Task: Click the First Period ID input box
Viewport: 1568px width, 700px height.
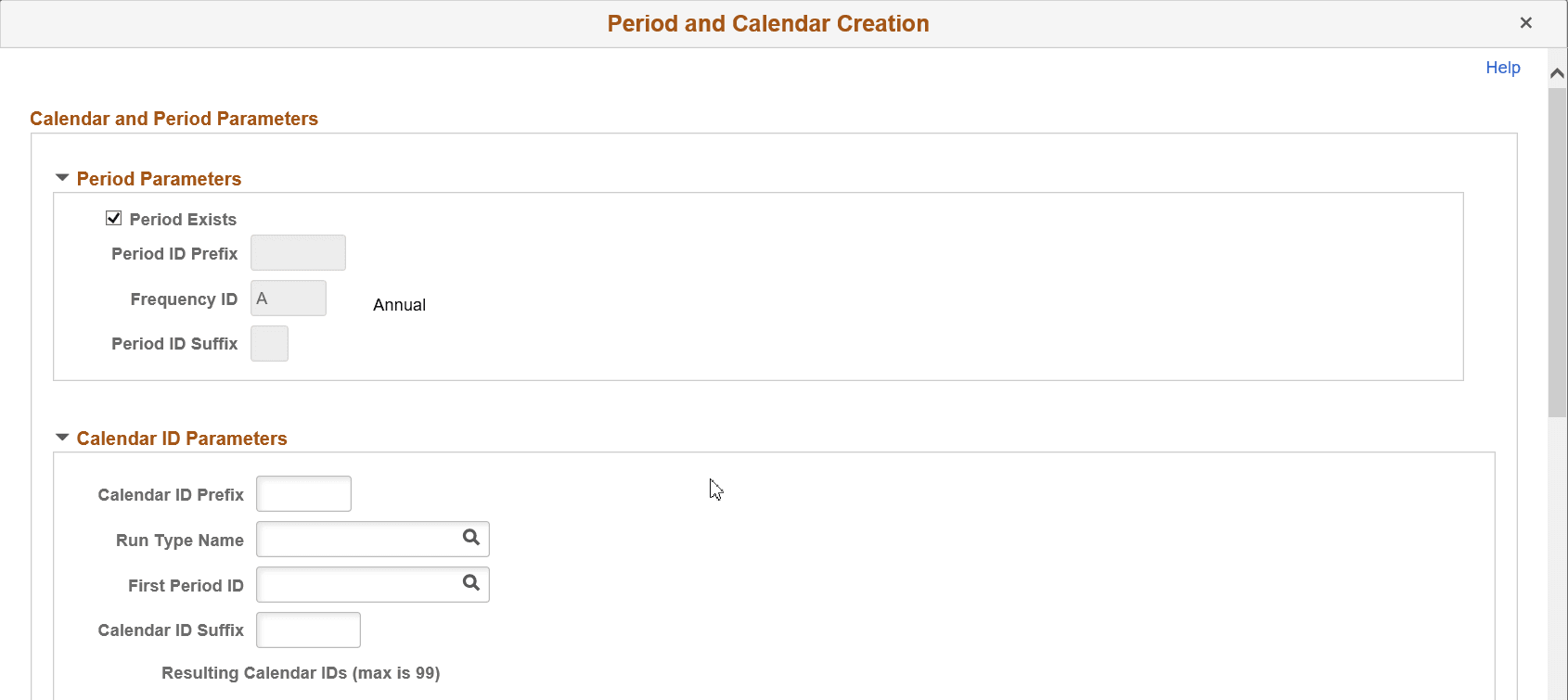Action: (353, 584)
